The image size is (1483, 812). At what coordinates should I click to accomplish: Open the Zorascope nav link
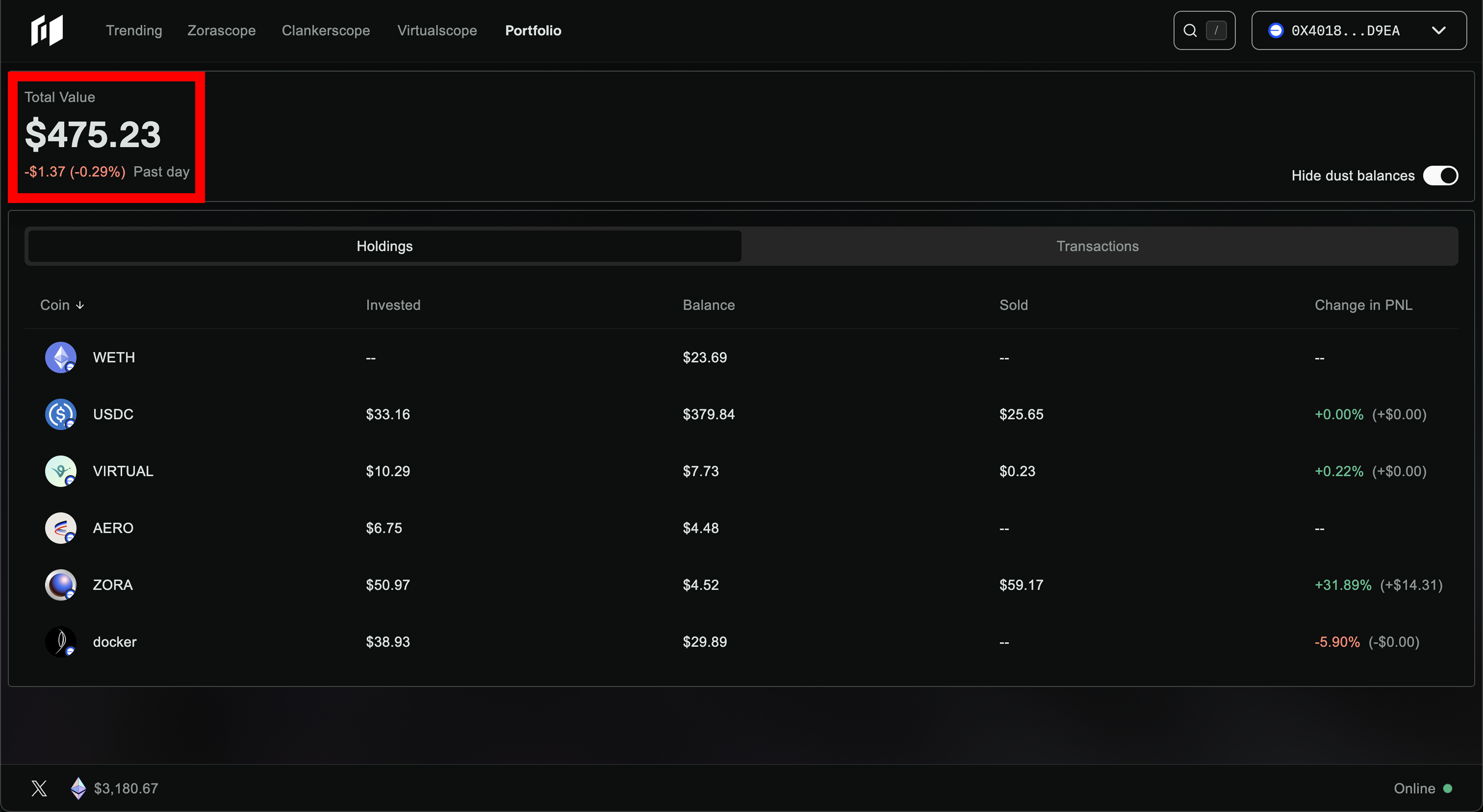tap(221, 30)
